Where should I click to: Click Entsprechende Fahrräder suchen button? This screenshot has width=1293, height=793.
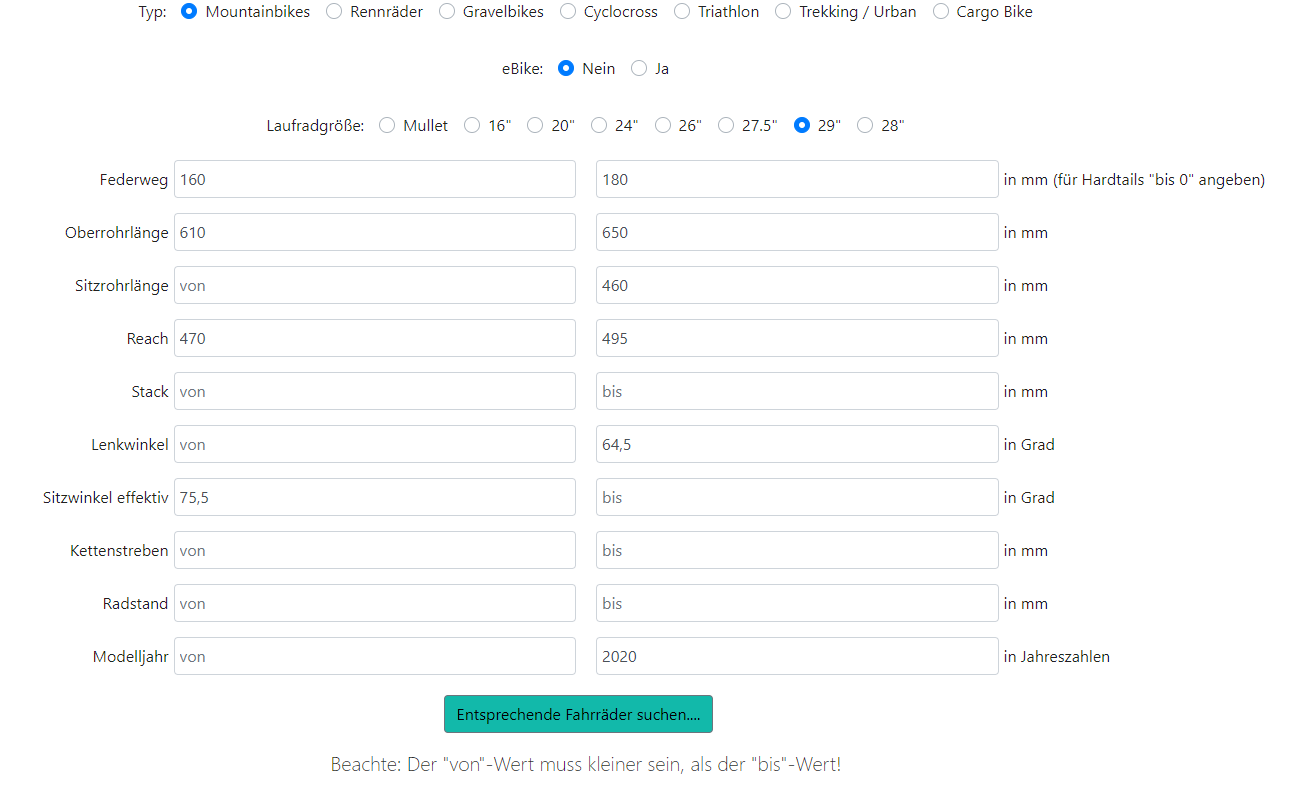(578, 714)
